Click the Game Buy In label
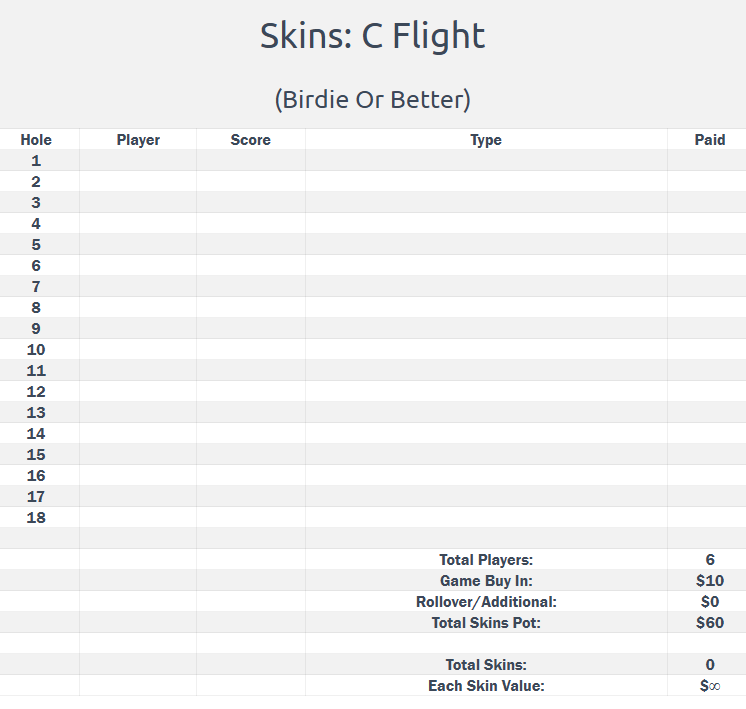The image size is (746, 709). click(x=486, y=581)
